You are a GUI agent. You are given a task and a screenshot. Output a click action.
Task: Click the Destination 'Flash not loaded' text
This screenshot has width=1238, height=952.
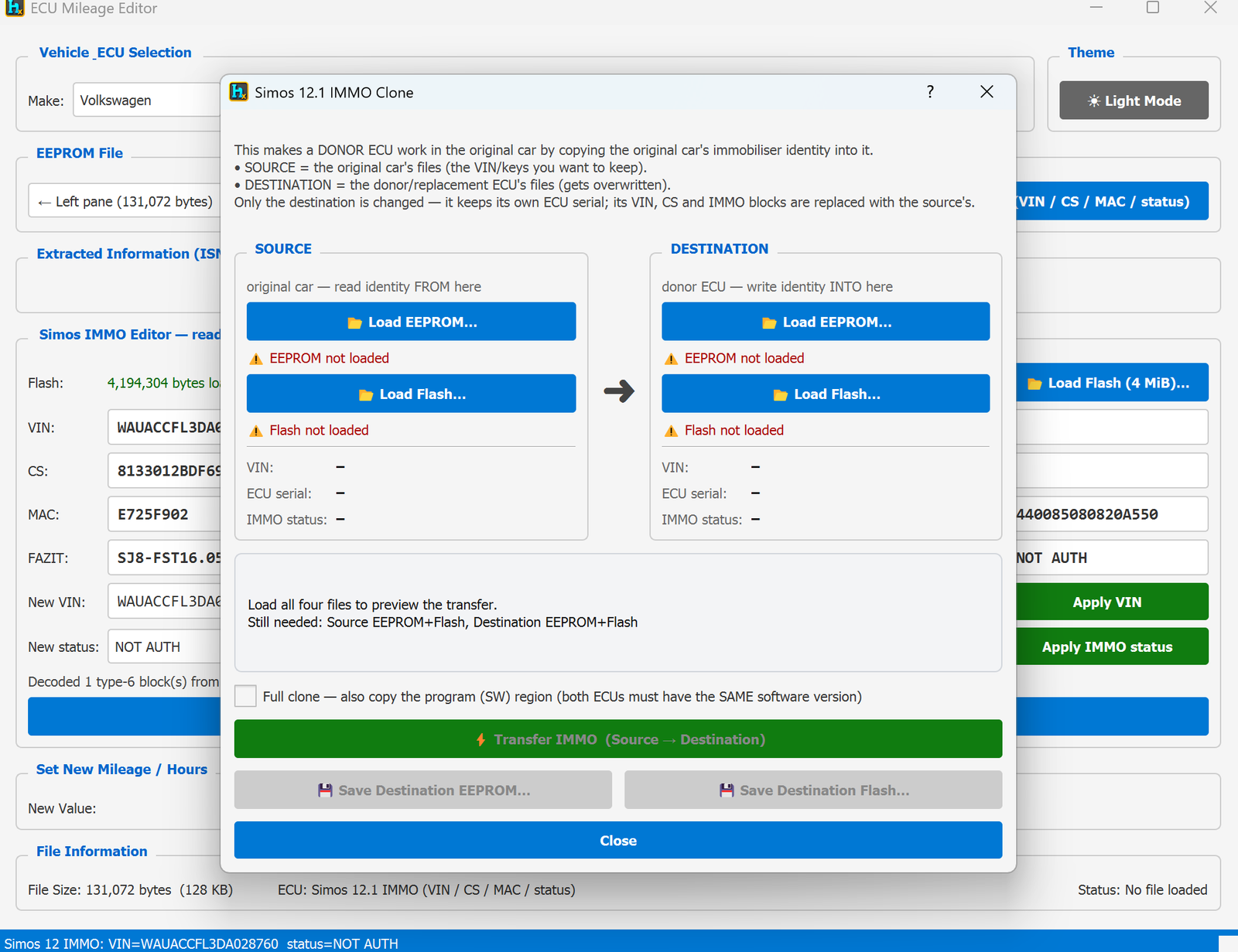pyautogui.click(x=734, y=430)
